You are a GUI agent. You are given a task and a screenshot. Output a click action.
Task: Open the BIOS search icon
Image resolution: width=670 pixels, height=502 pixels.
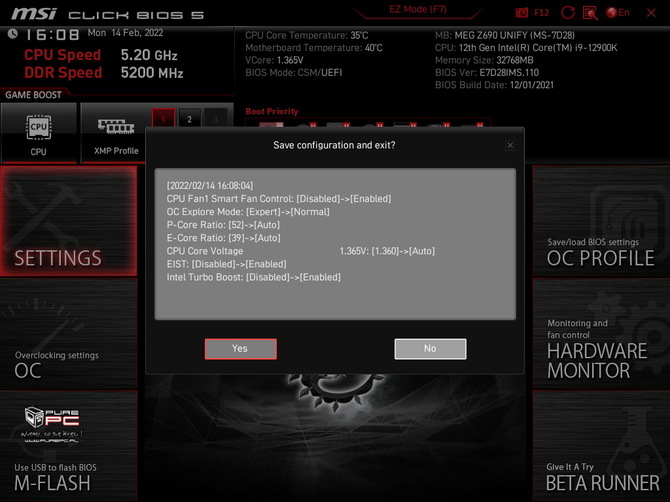(590, 13)
